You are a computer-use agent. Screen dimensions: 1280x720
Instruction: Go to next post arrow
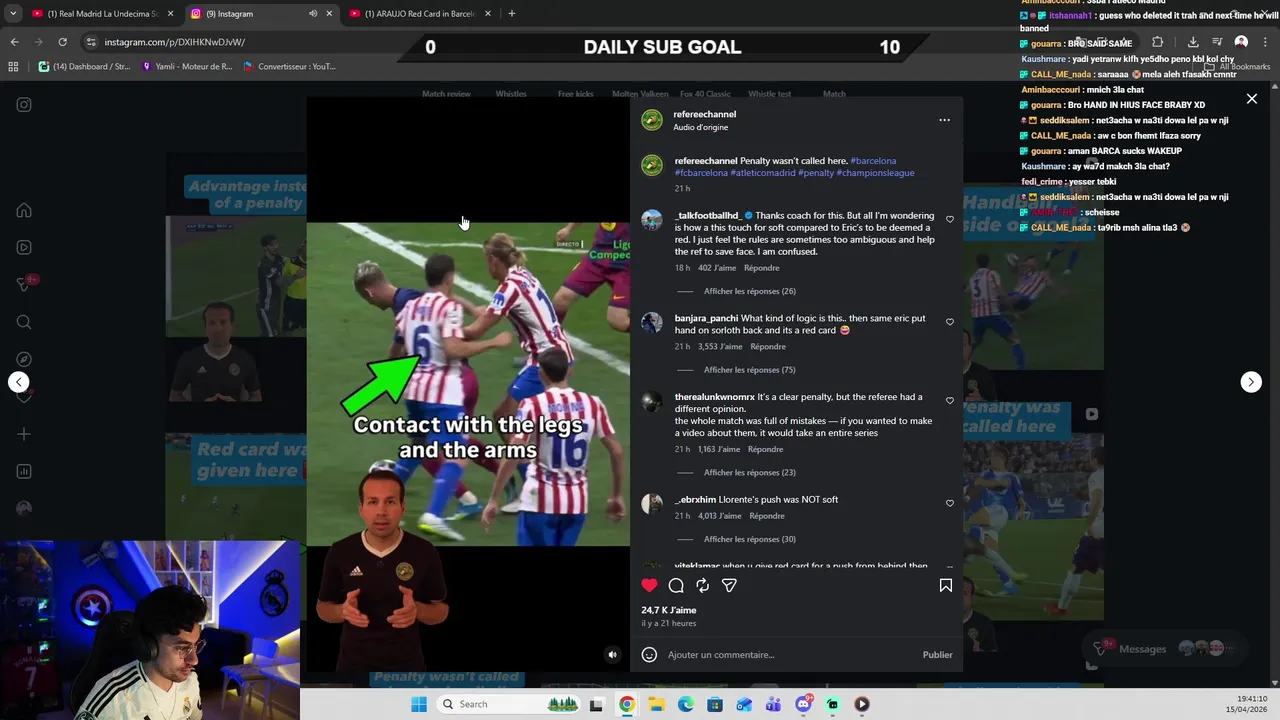(1251, 382)
